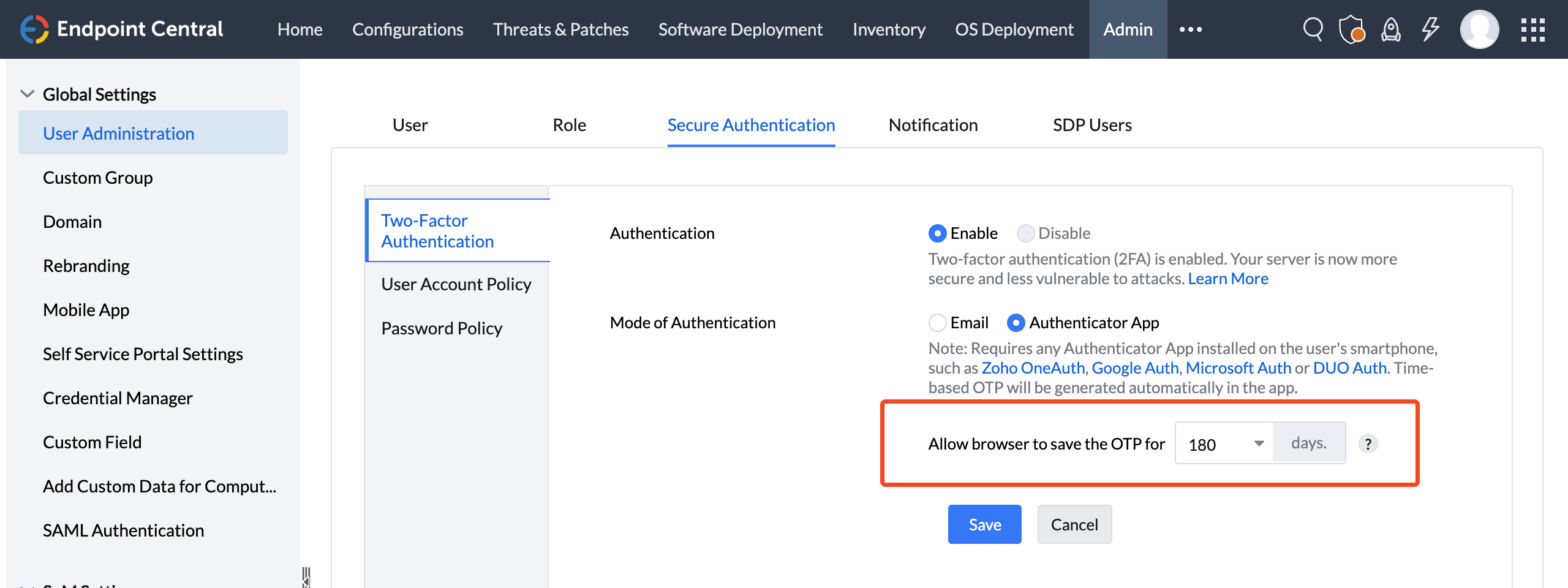Open the Configurations menu
Screen dimensions: 1568x588
coord(407,29)
